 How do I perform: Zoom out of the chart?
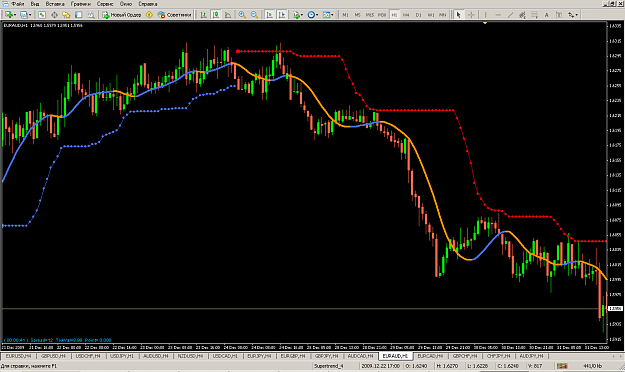pos(254,15)
